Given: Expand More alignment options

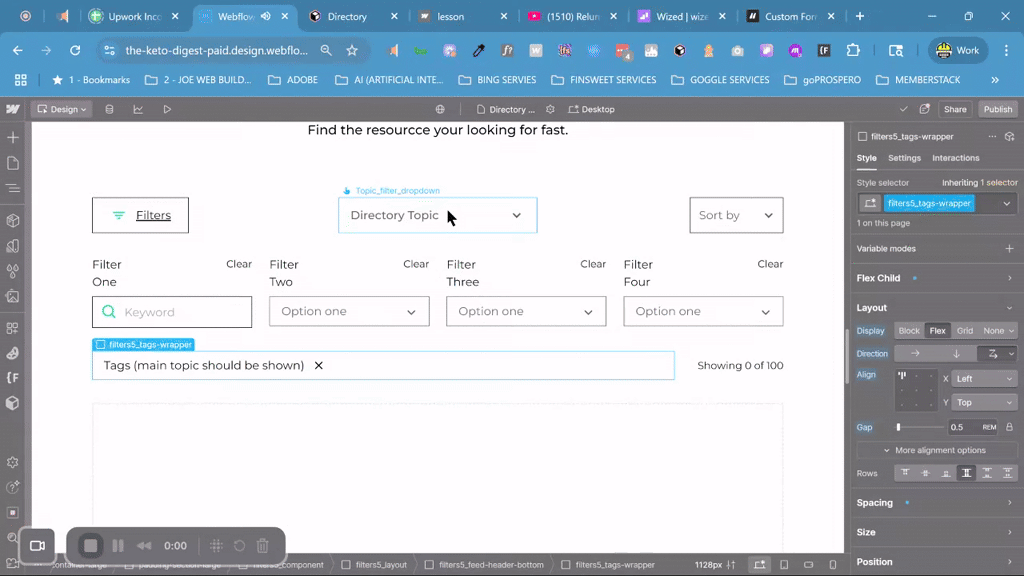Looking at the screenshot, I should point(934,450).
